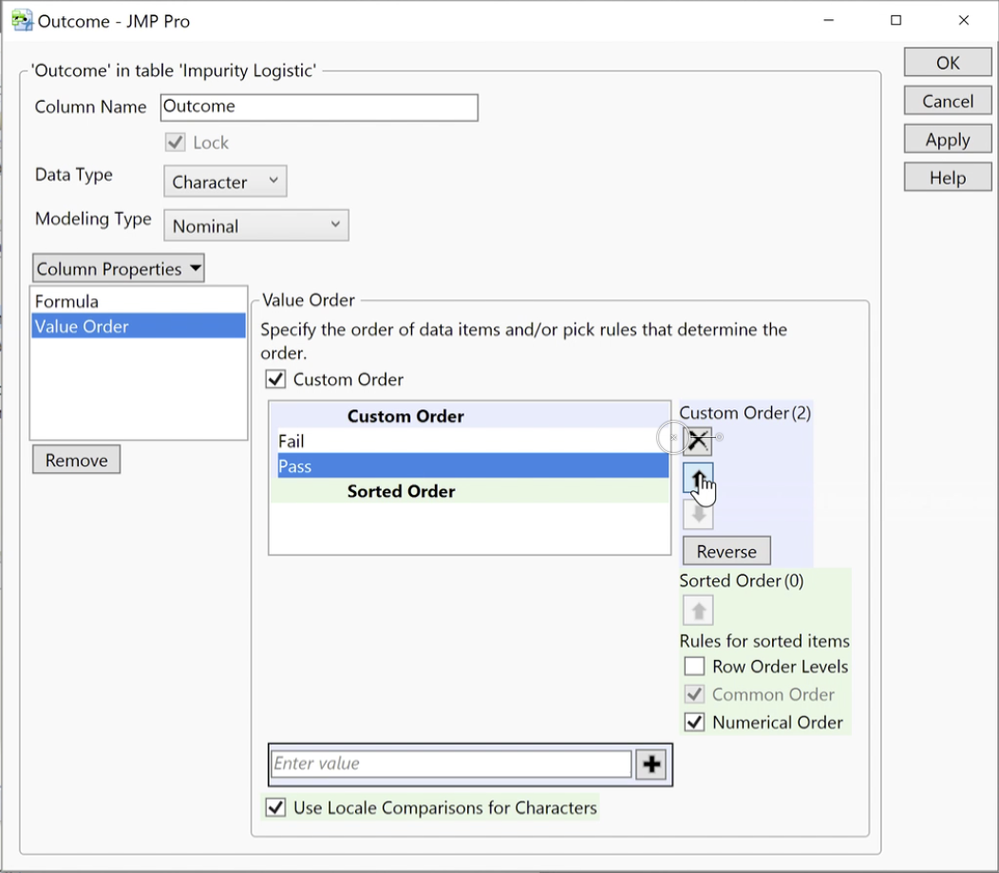Enable Row Order Levels
Screen dimensions: 999x873
point(694,666)
